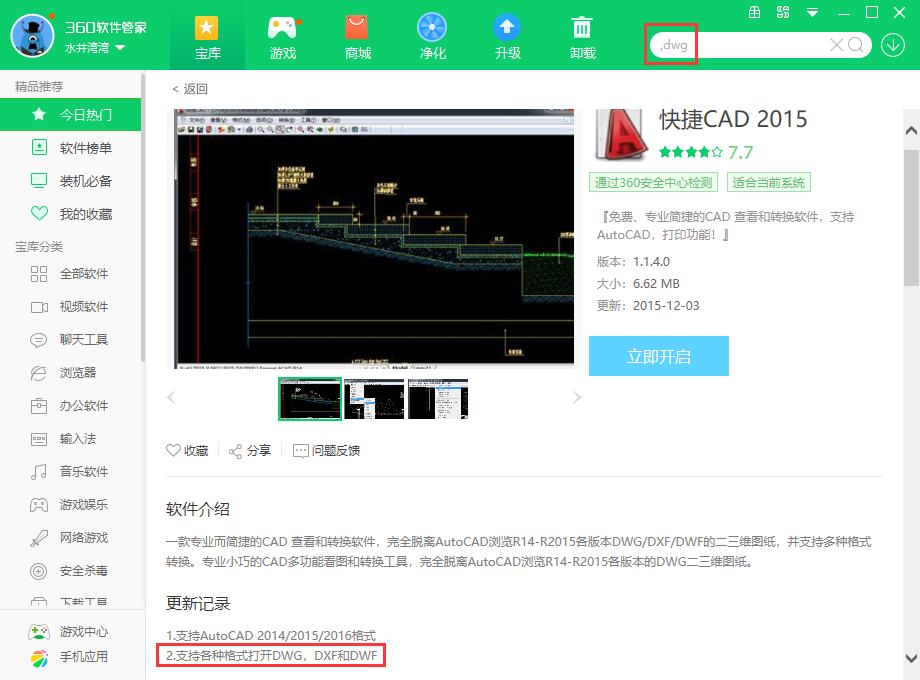Image resolution: width=920 pixels, height=680 pixels.
Task: Click line 1.支持AutoCAD 2014/2015/2016格式
Action: point(271,635)
